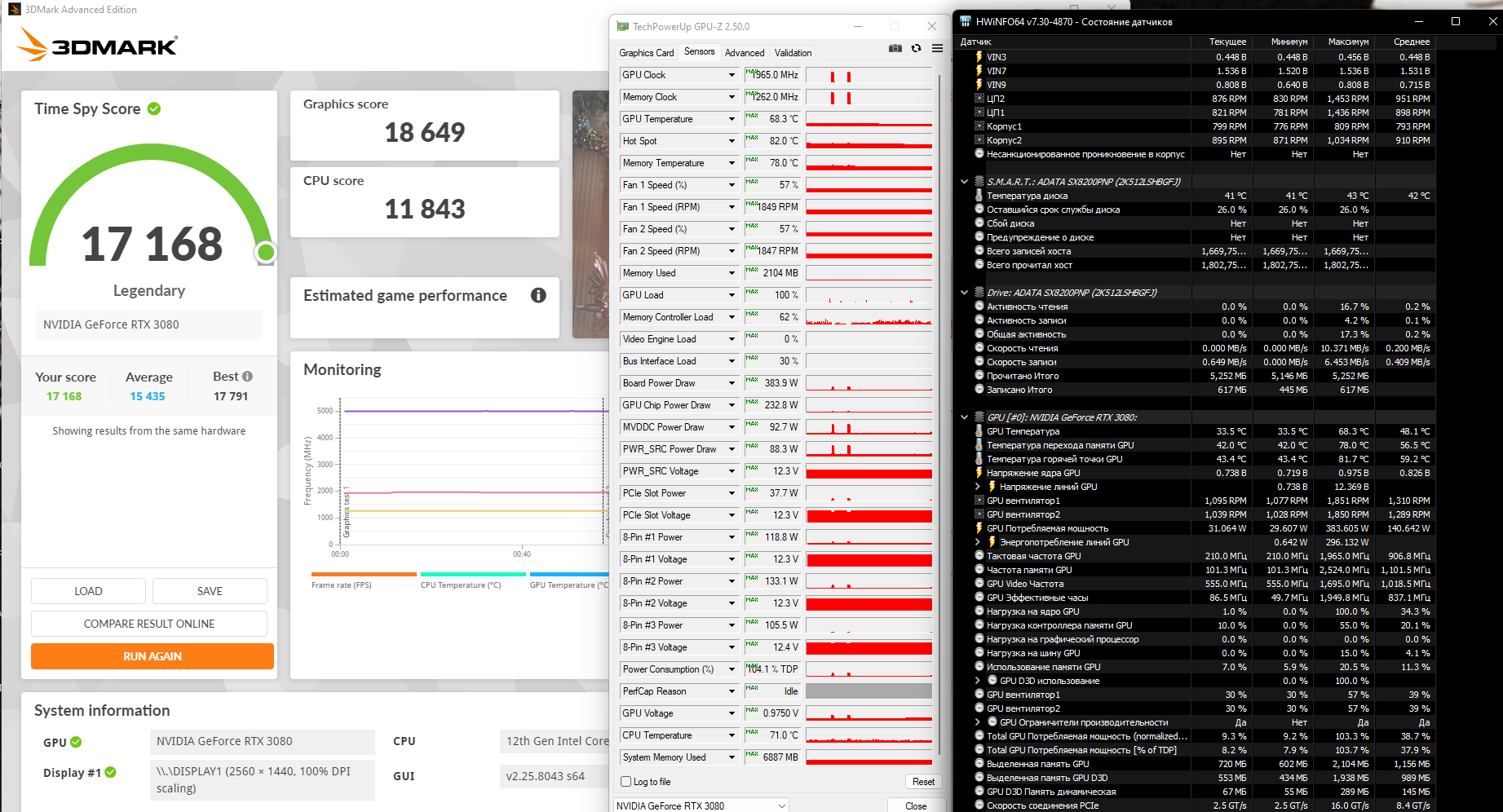Click the lightning icon on GPU Потребляемая мощность row
Viewport: 1503px width, 812px height.
(979, 528)
